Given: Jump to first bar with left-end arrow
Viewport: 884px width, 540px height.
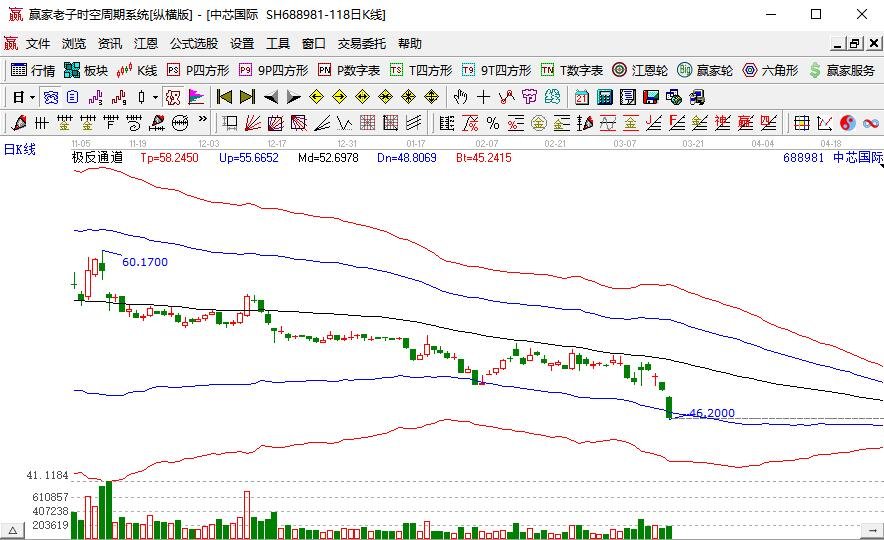Looking at the screenshot, I should [x=224, y=98].
